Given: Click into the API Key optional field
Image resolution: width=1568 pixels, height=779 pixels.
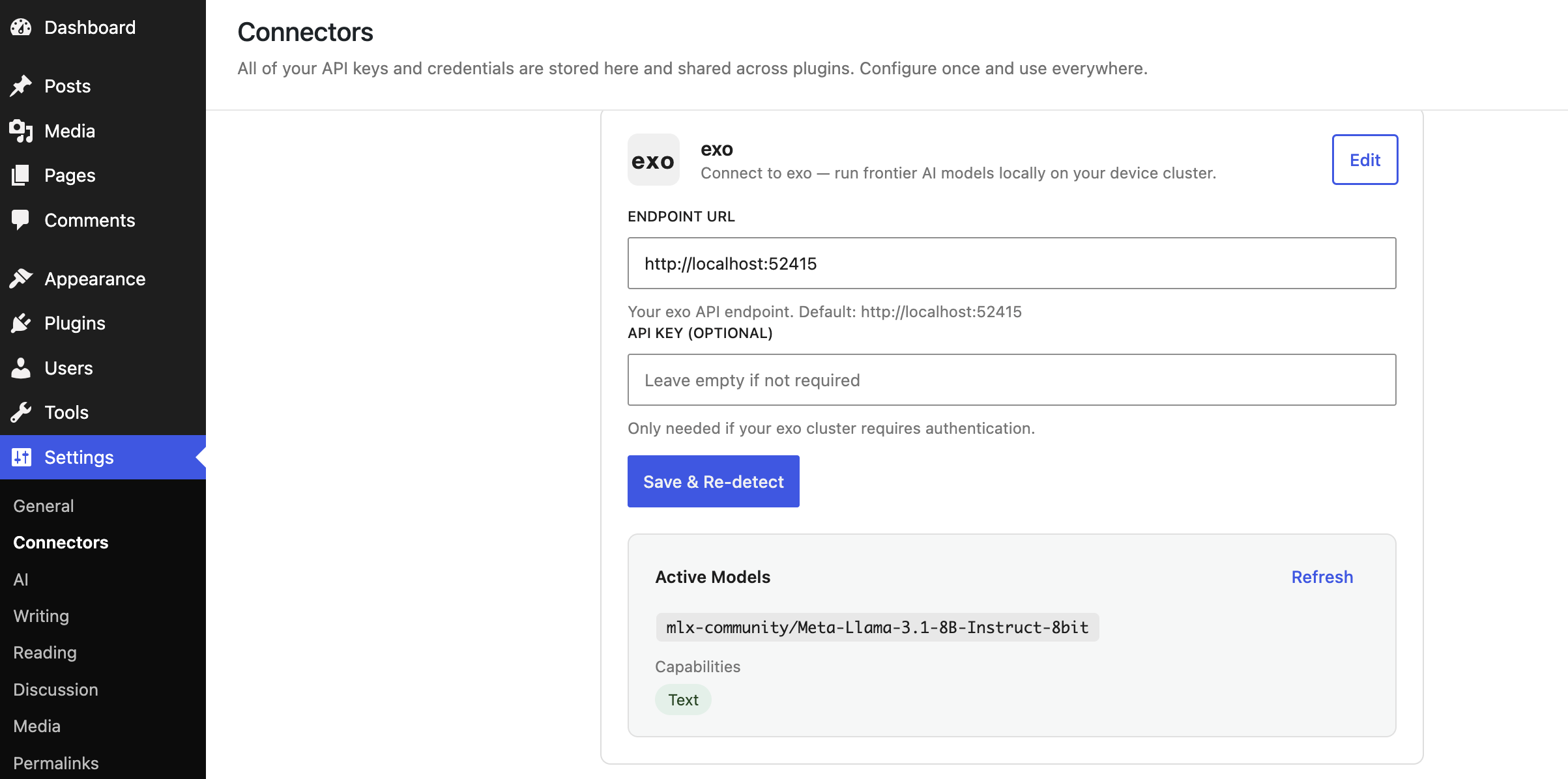Looking at the screenshot, I should [1011, 380].
